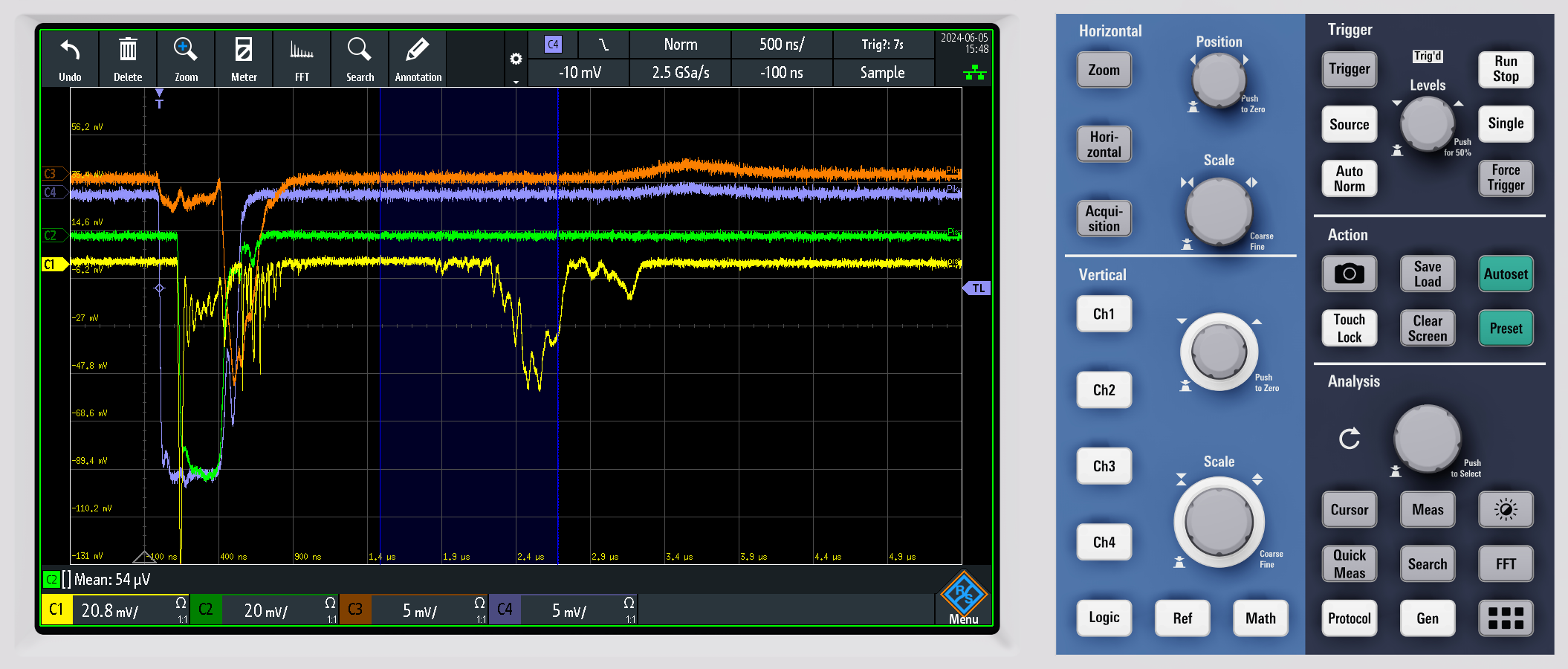
Task: Click the horizontal Scale knob
Action: (x=1219, y=211)
